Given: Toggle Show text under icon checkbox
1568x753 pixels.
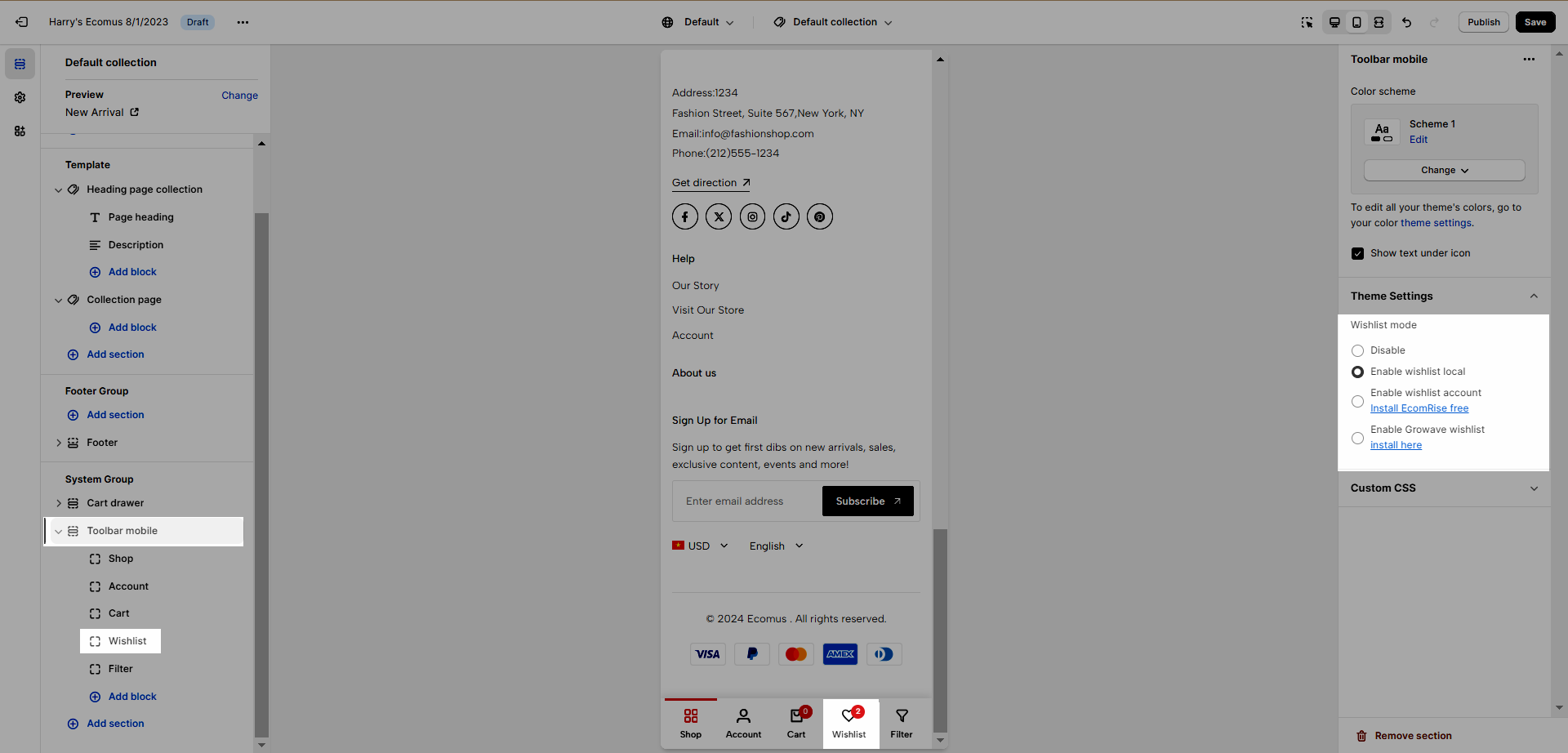Looking at the screenshot, I should pos(1357,253).
